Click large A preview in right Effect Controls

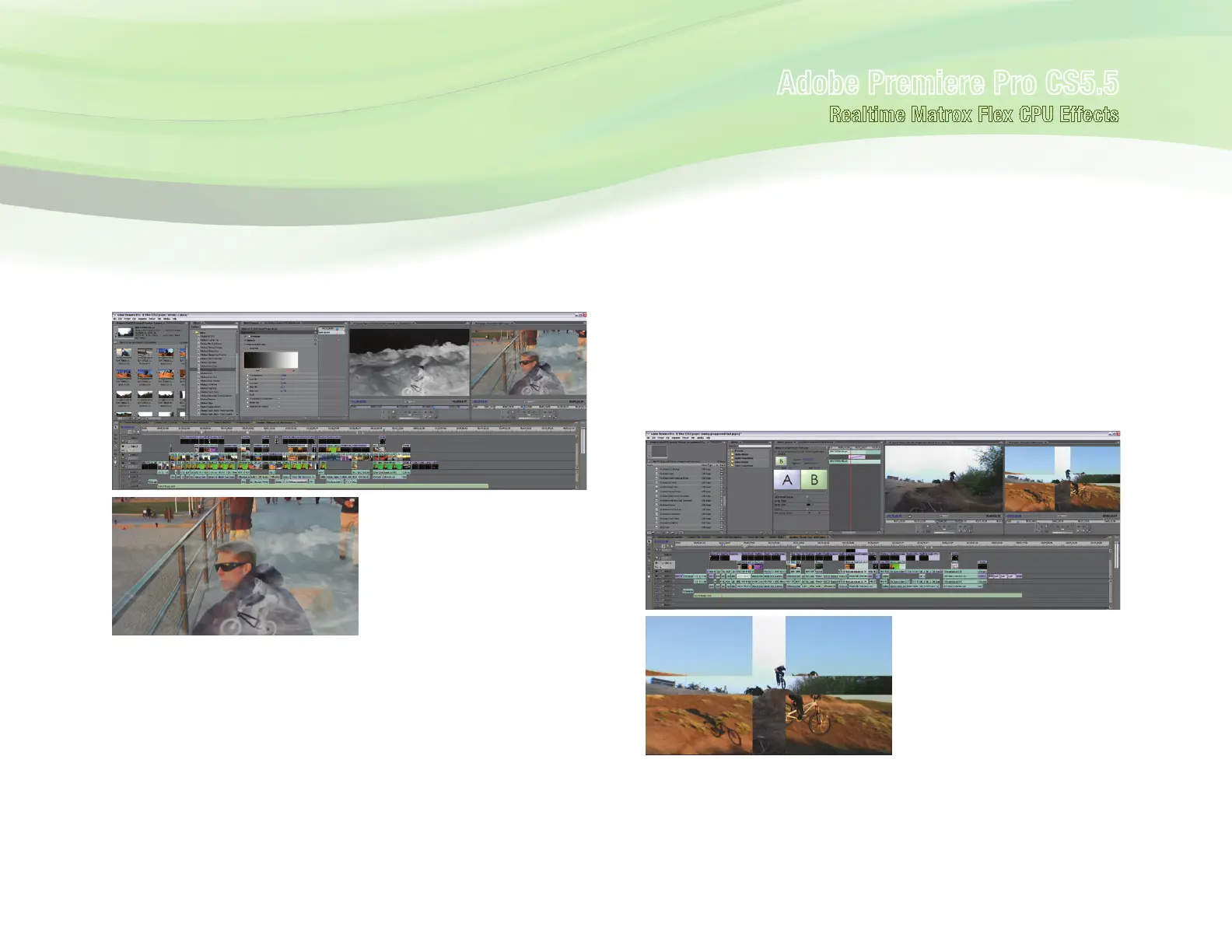tap(787, 480)
